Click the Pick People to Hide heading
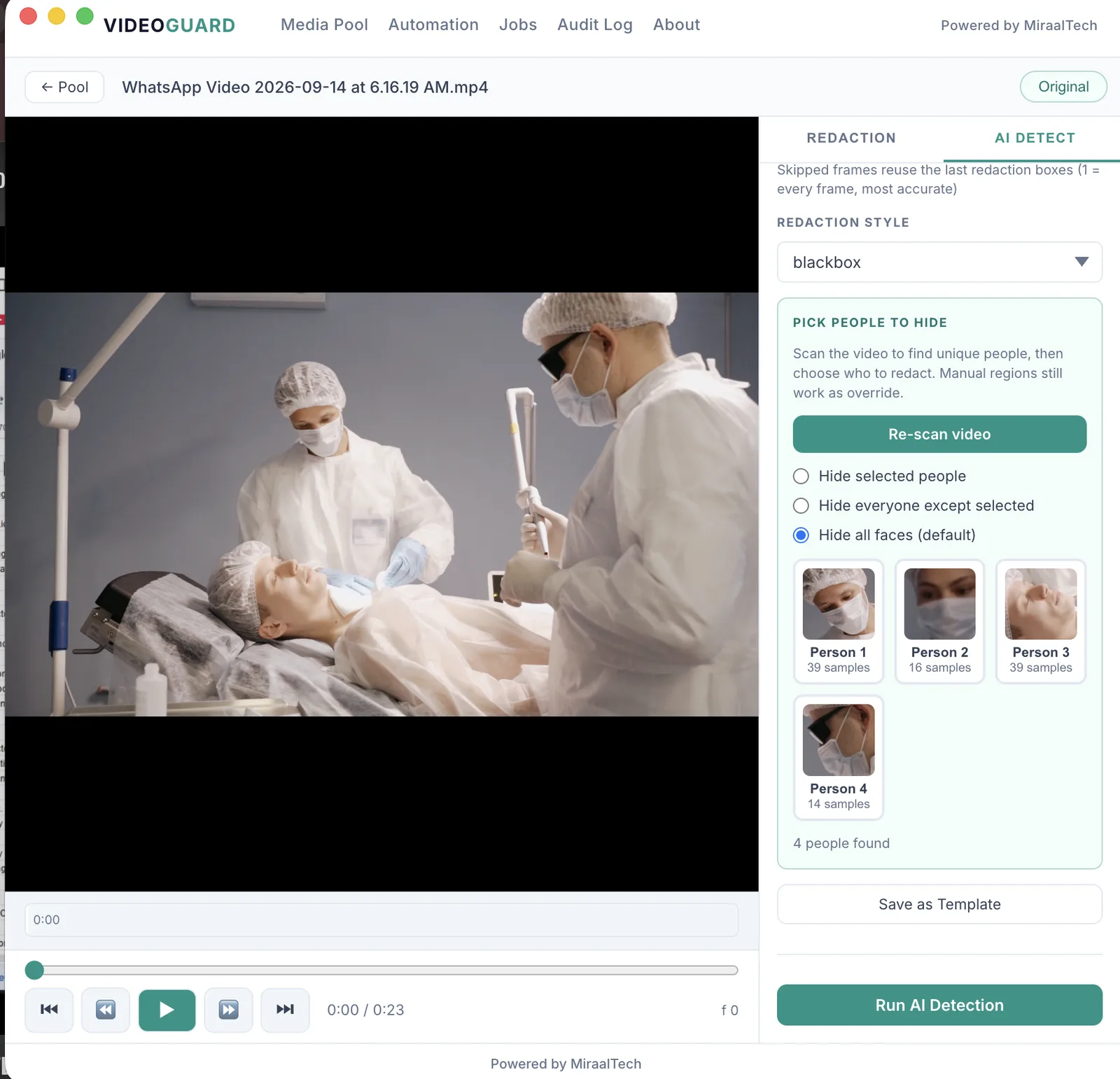Viewport: 1120px width, 1079px height. (869, 323)
